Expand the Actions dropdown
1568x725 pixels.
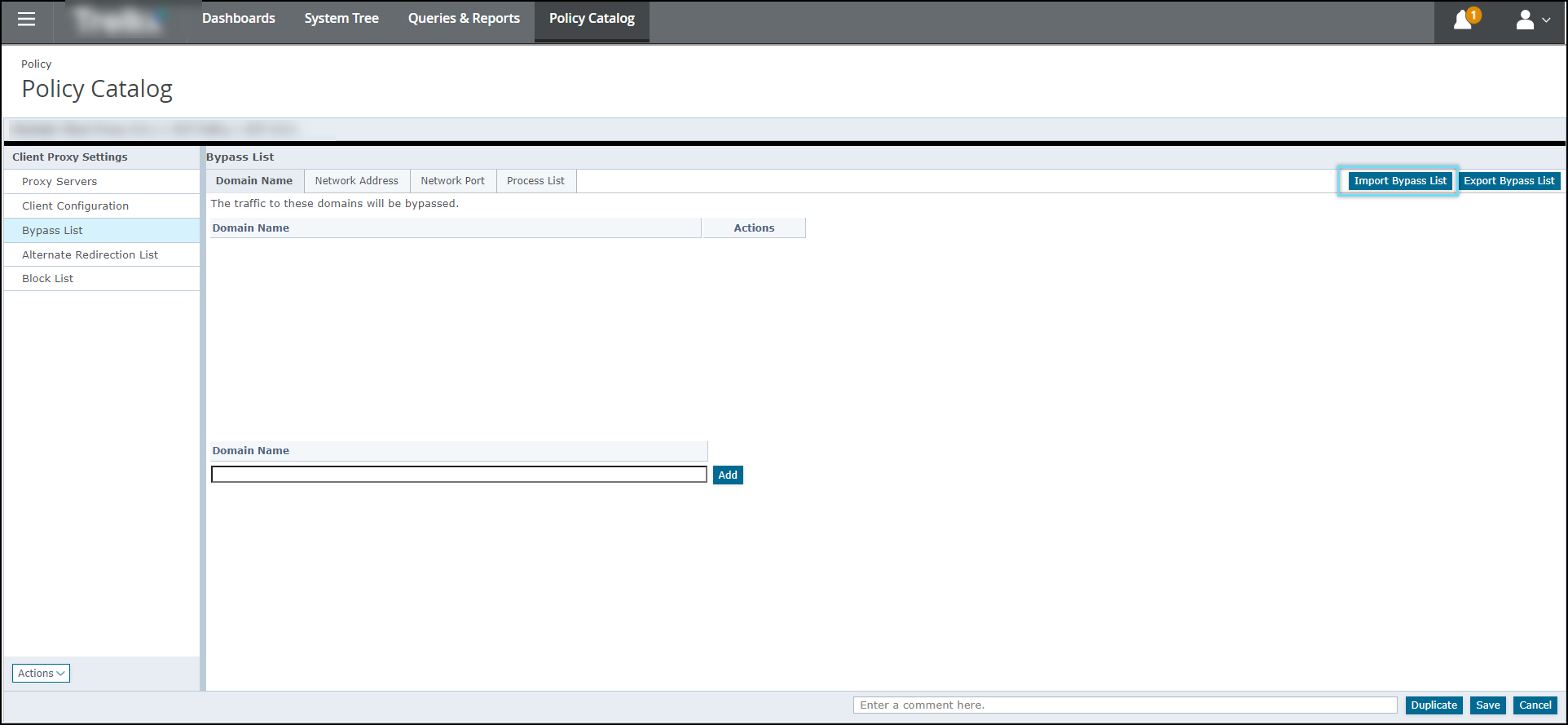(x=41, y=673)
